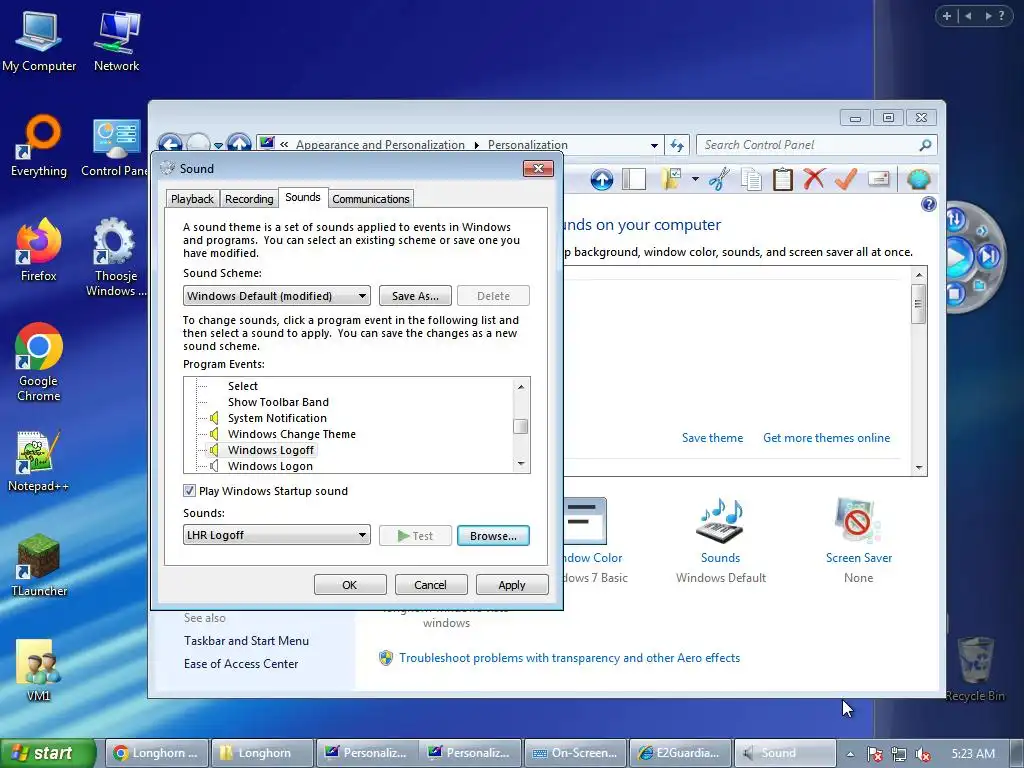
Task: Go back with the Personalization back arrow
Action: point(170,144)
